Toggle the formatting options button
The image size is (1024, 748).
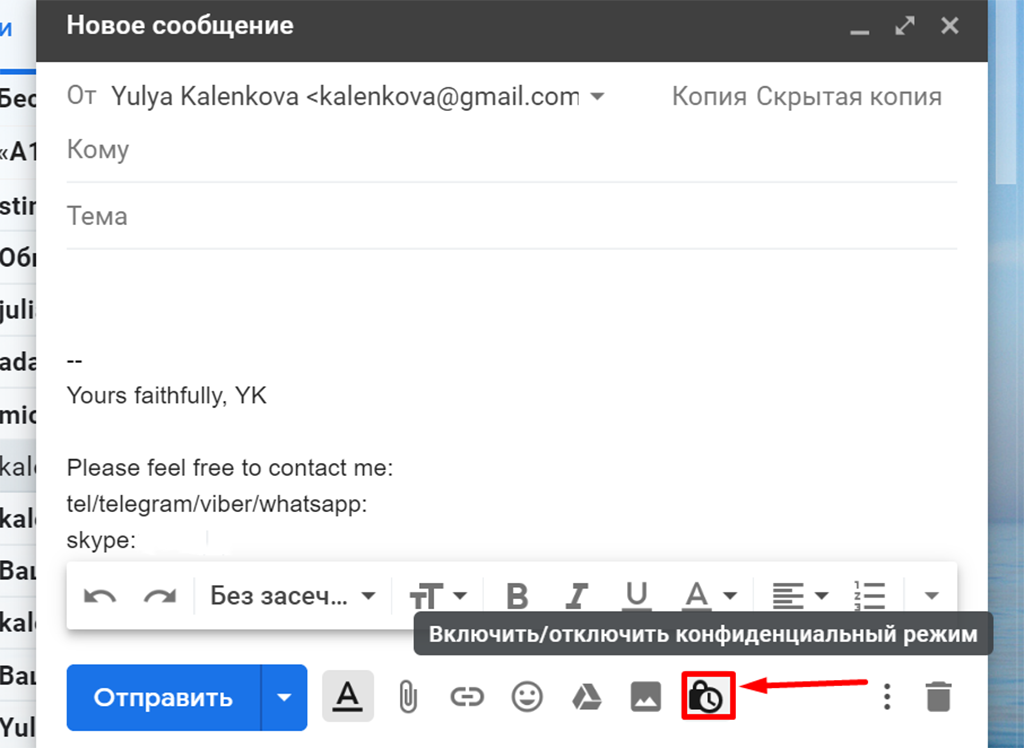pyautogui.click(x=347, y=697)
